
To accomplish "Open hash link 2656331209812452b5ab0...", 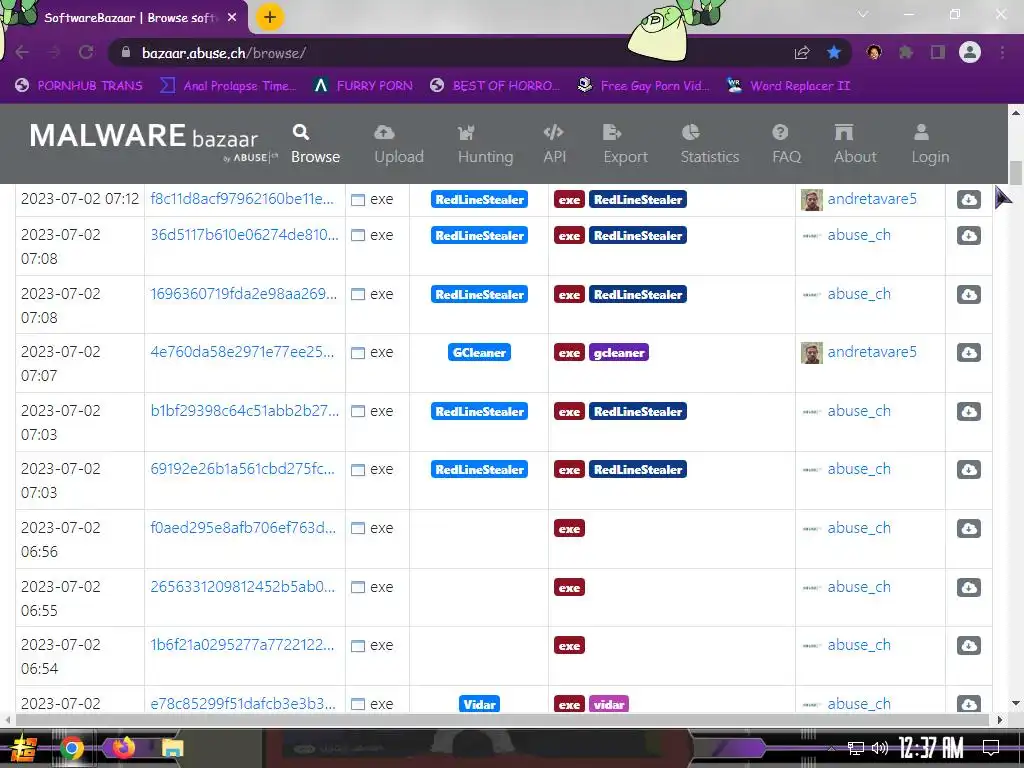I will 242,586.
